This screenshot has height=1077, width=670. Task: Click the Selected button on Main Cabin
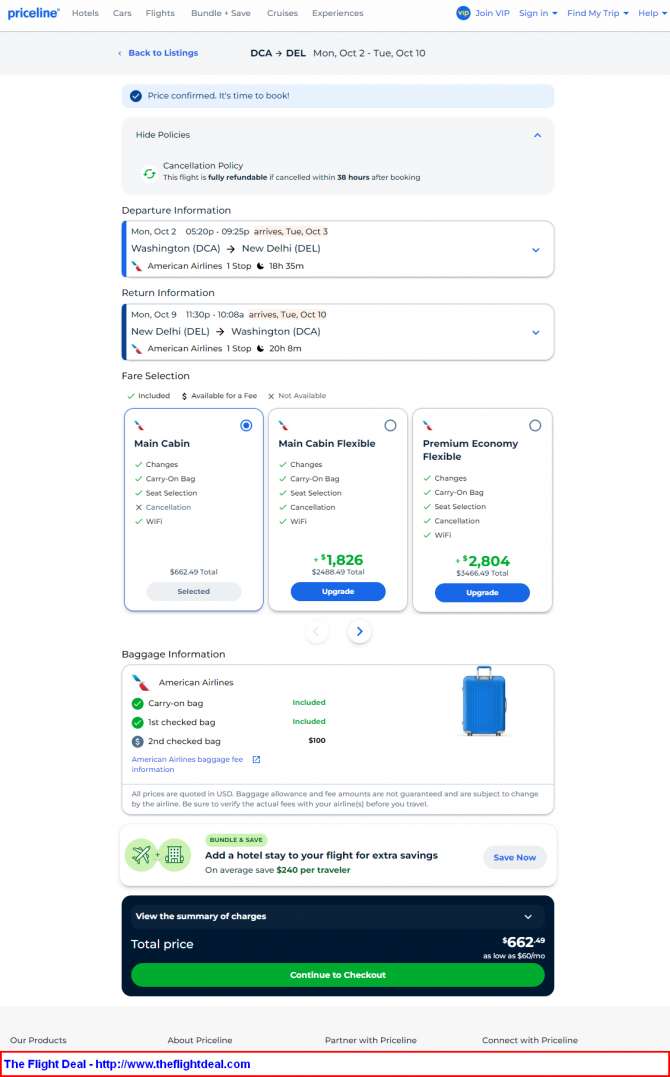(194, 591)
